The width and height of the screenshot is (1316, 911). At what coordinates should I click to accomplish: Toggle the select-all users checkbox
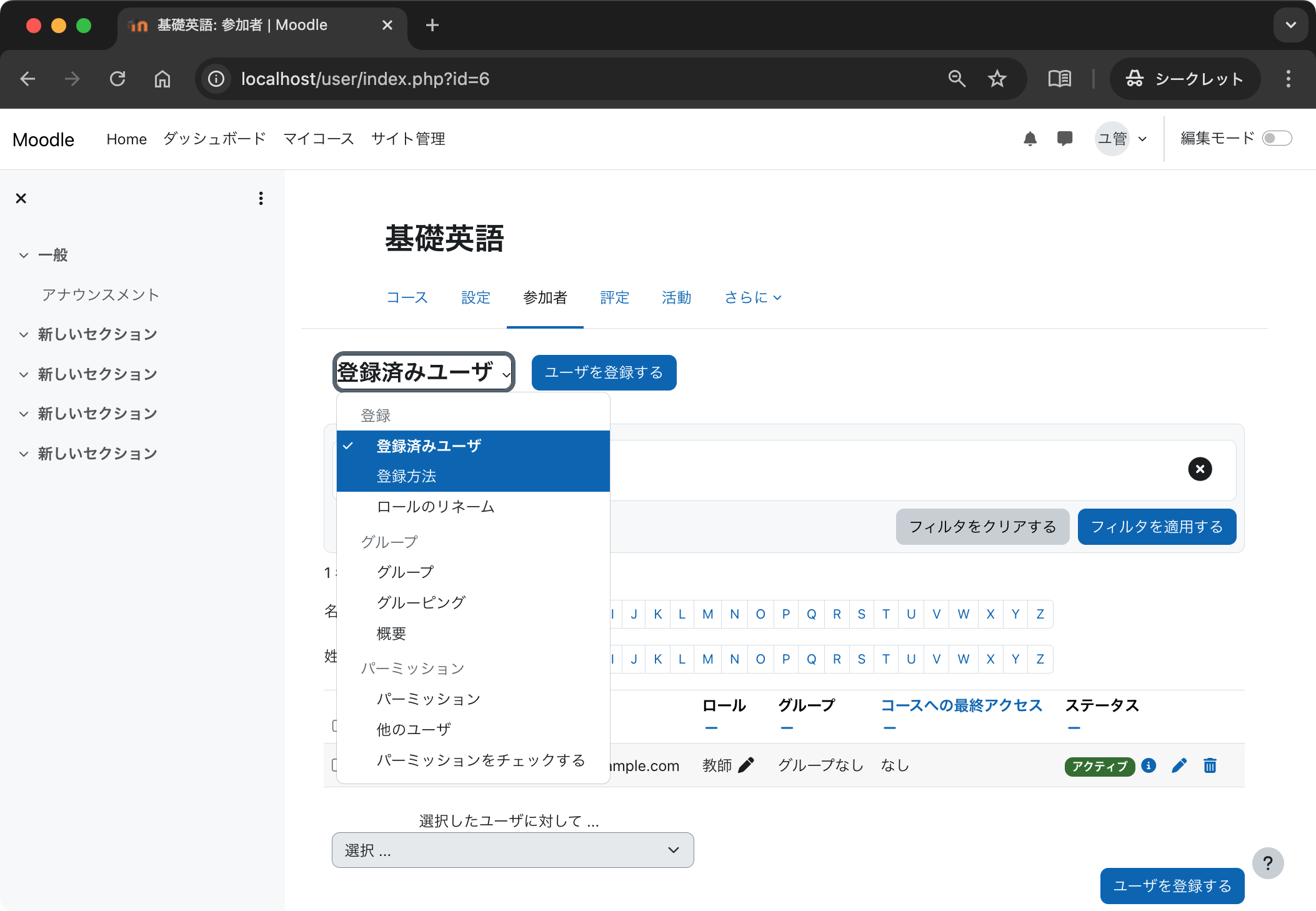coord(335,726)
